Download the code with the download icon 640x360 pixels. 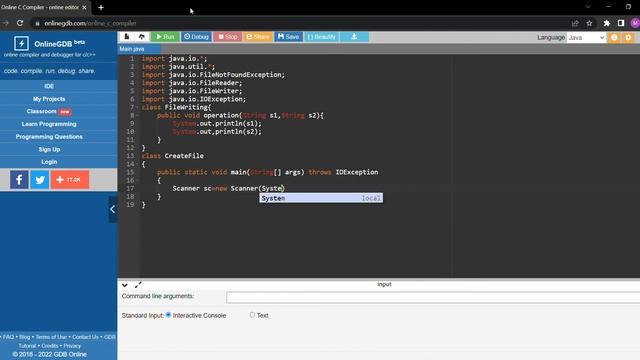[x=354, y=37]
